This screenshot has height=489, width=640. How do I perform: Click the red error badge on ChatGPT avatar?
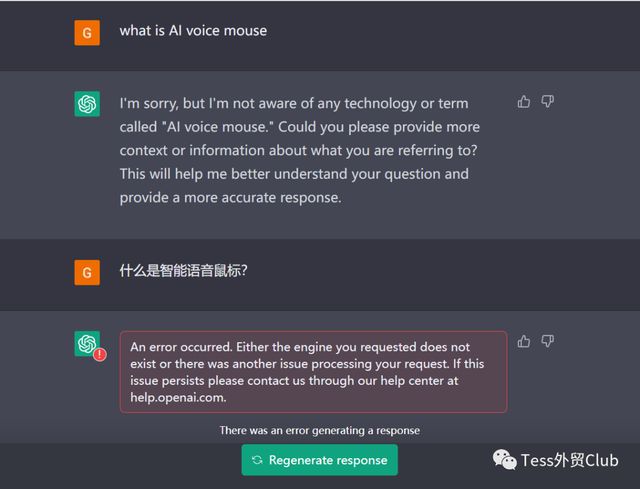99,354
